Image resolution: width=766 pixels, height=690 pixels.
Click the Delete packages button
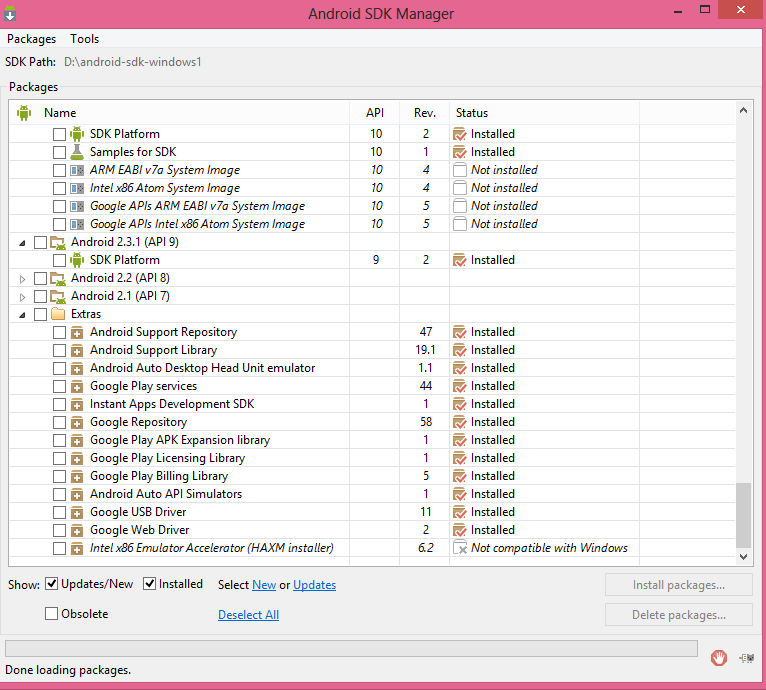(679, 615)
